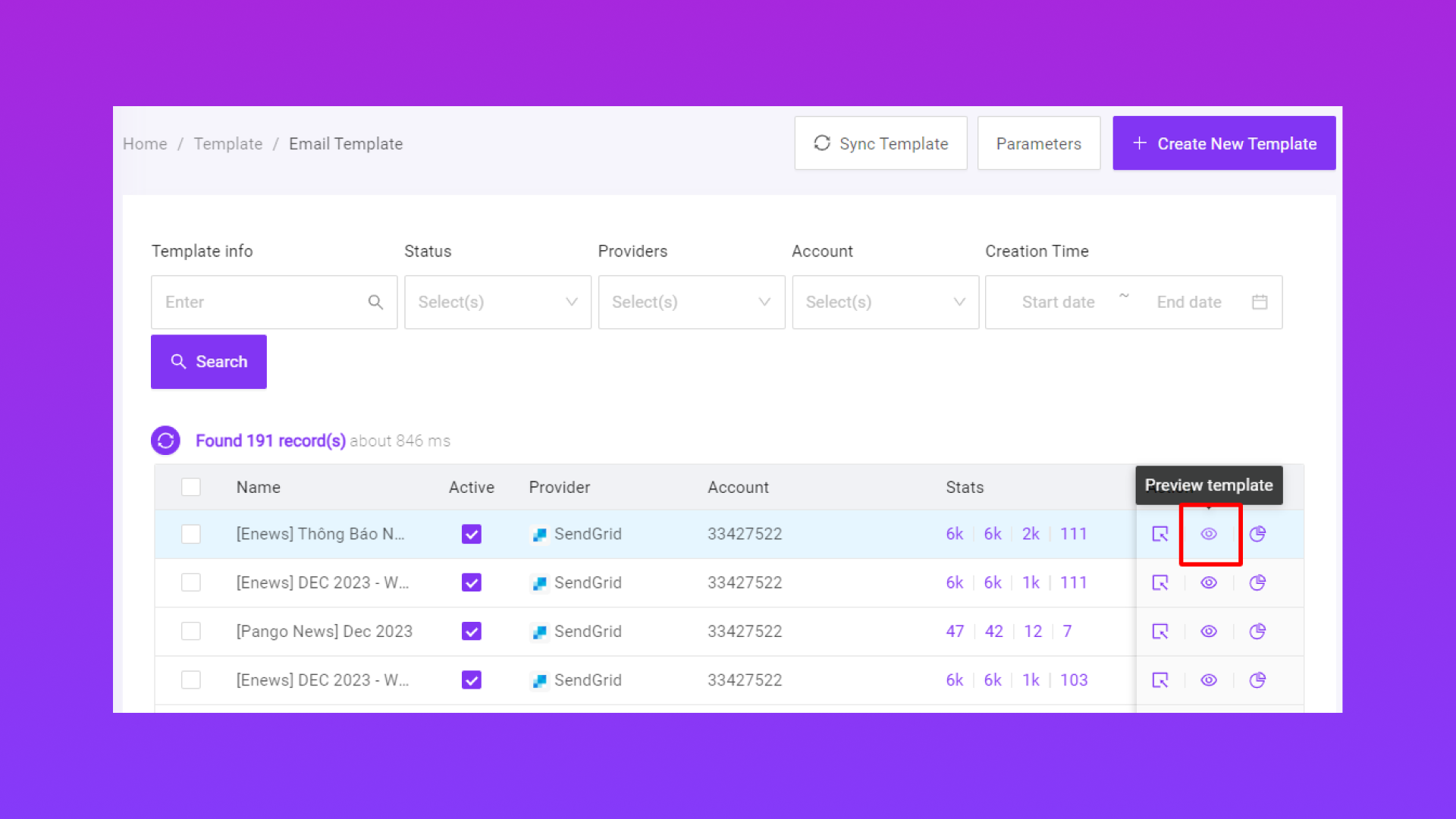This screenshot has width=1456, height=819.
Task: Click Create New Template button
Action: point(1224,143)
